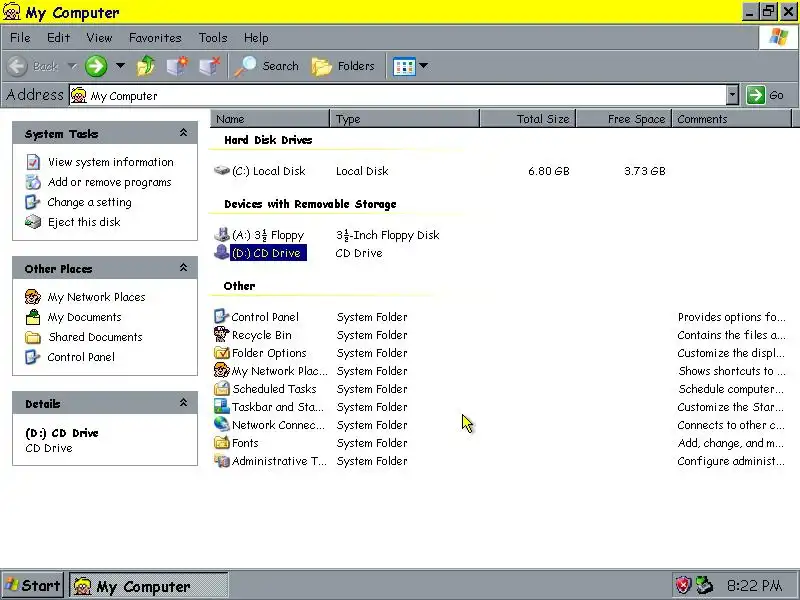This screenshot has width=800, height=600.
Task: Click Eject this disk link
Action: 84,222
